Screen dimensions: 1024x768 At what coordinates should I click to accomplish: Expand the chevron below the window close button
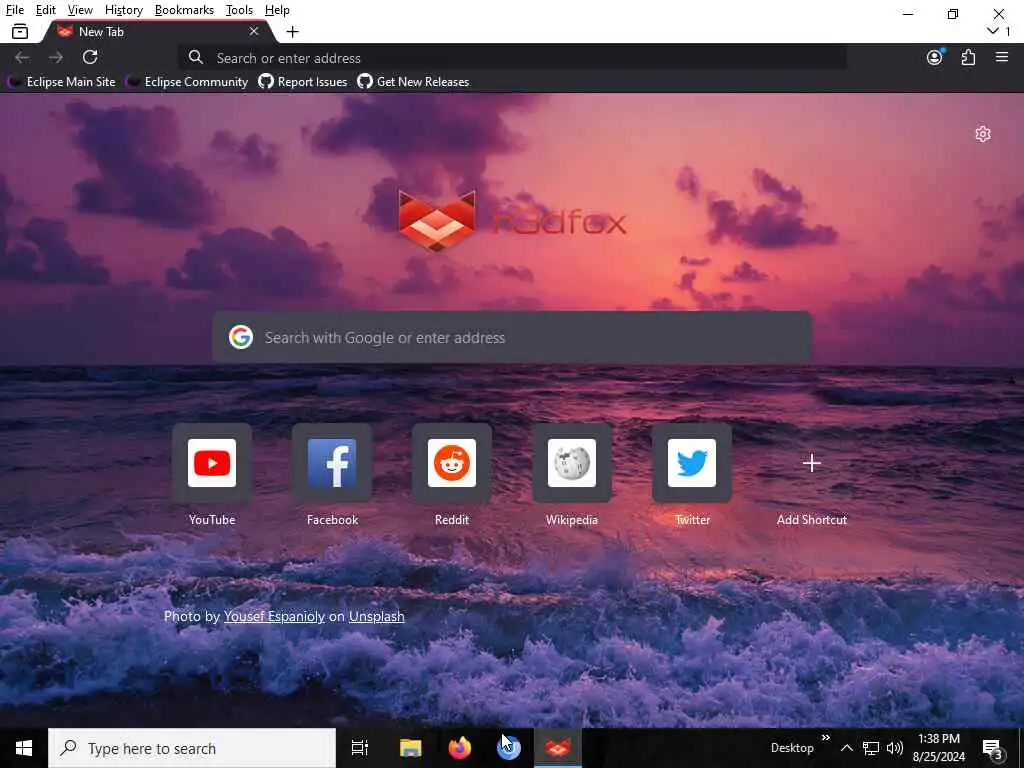[x=993, y=31]
